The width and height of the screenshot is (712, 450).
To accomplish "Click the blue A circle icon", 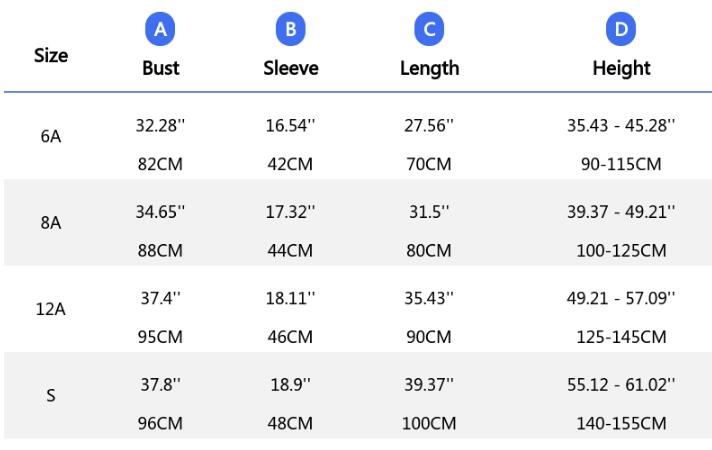I will tap(160, 29).
